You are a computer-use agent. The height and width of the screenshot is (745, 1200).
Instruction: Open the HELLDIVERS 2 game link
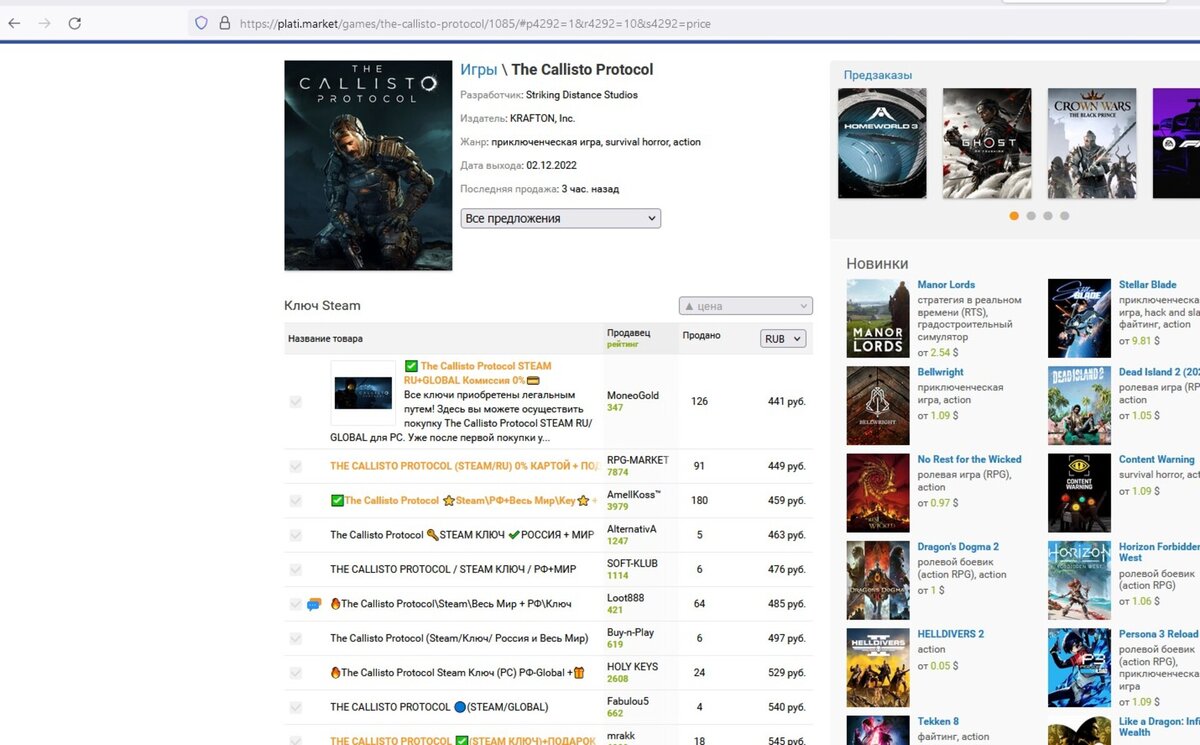pyautogui.click(x=951, y=634)
